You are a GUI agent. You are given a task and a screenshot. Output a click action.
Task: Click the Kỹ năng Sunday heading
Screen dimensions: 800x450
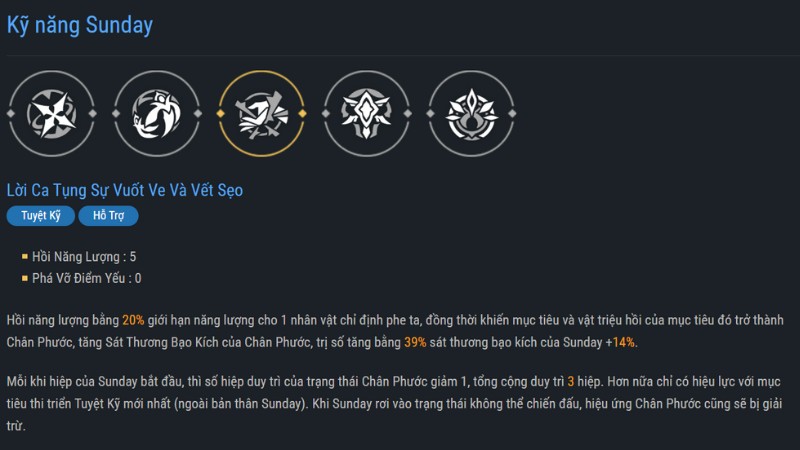pyautogui.click(x=80, y=24)
